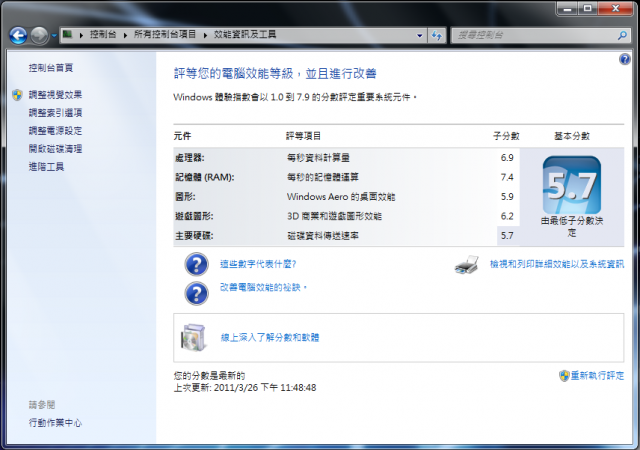
Task: Select the 效能資訊及工具 breadcrumb segment
Action: [245, 35]
